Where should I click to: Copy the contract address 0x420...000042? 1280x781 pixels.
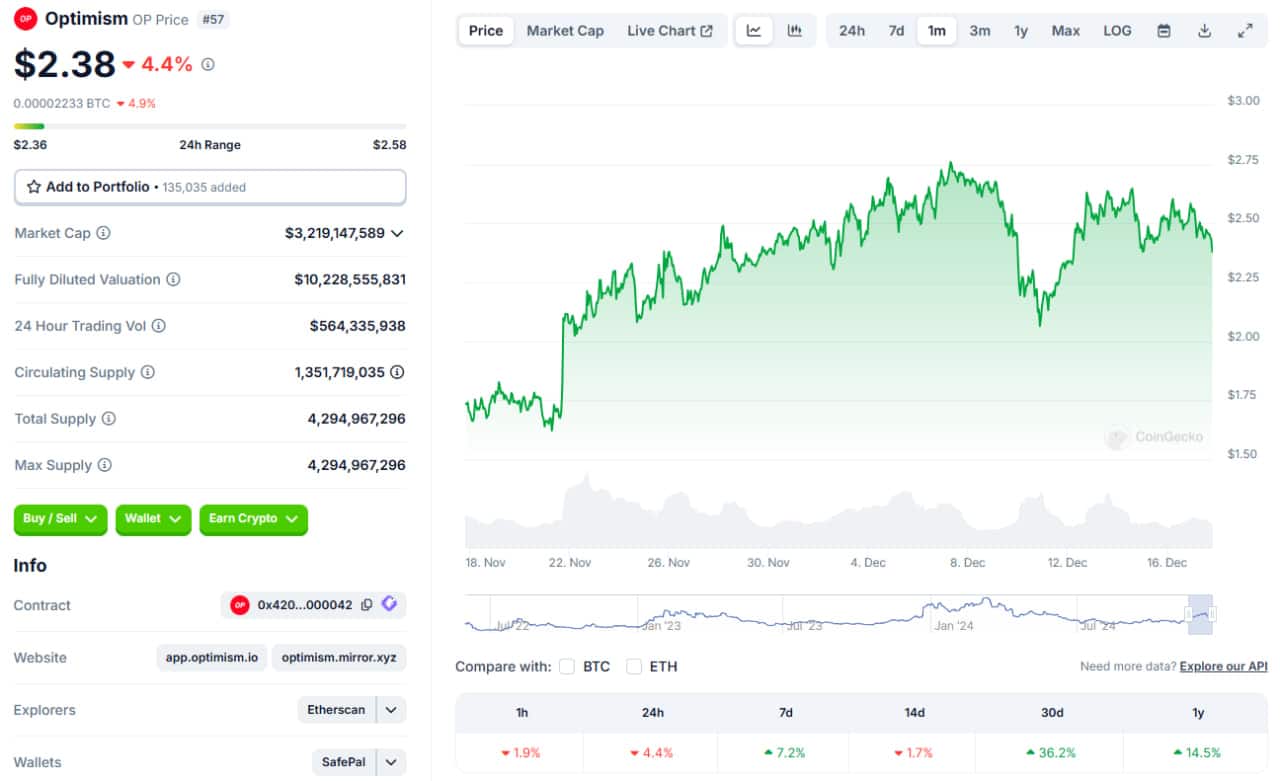click(x=367, y=605)
